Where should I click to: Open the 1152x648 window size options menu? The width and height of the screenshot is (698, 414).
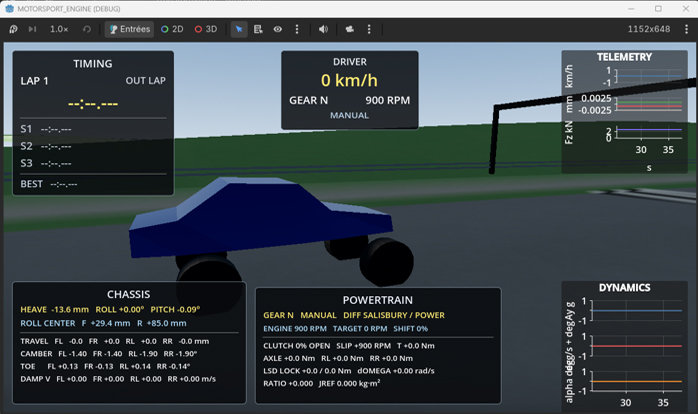(686, 29)
